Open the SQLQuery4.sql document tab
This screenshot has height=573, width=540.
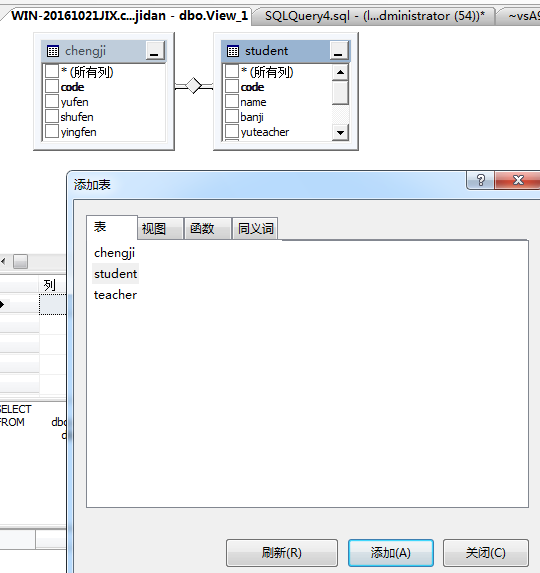click(374, 16)
